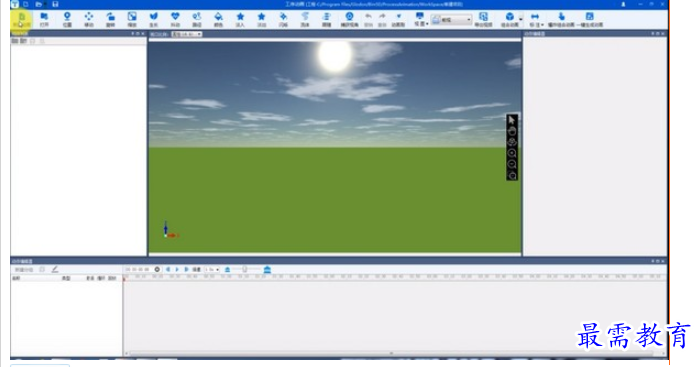Click the timeline play button
Image resolution: width=699 pixels, height=367 pixels.
click(x=177, y=269)
